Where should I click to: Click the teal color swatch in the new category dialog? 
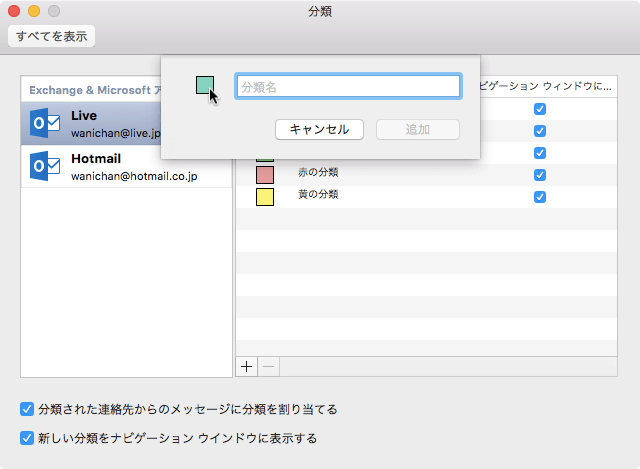(204, 85)
